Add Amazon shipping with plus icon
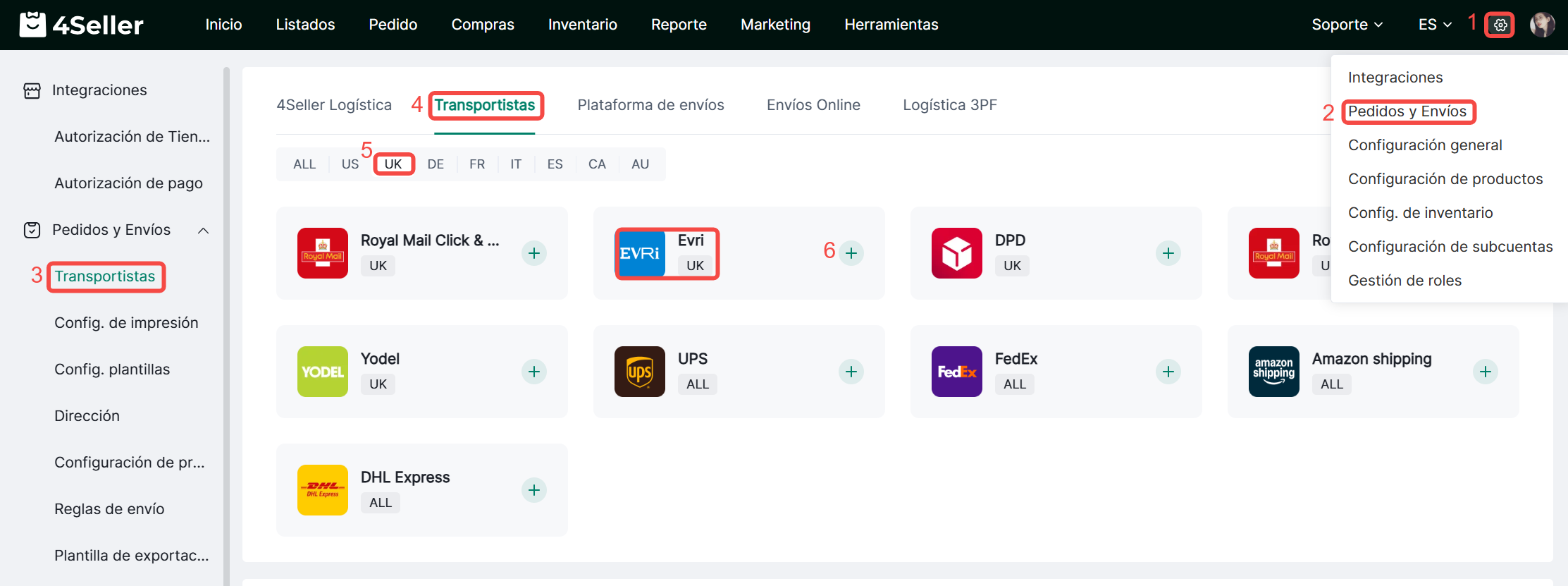Image resolution: width=1568 pixels, height=586 pixels. [1485, 372]
